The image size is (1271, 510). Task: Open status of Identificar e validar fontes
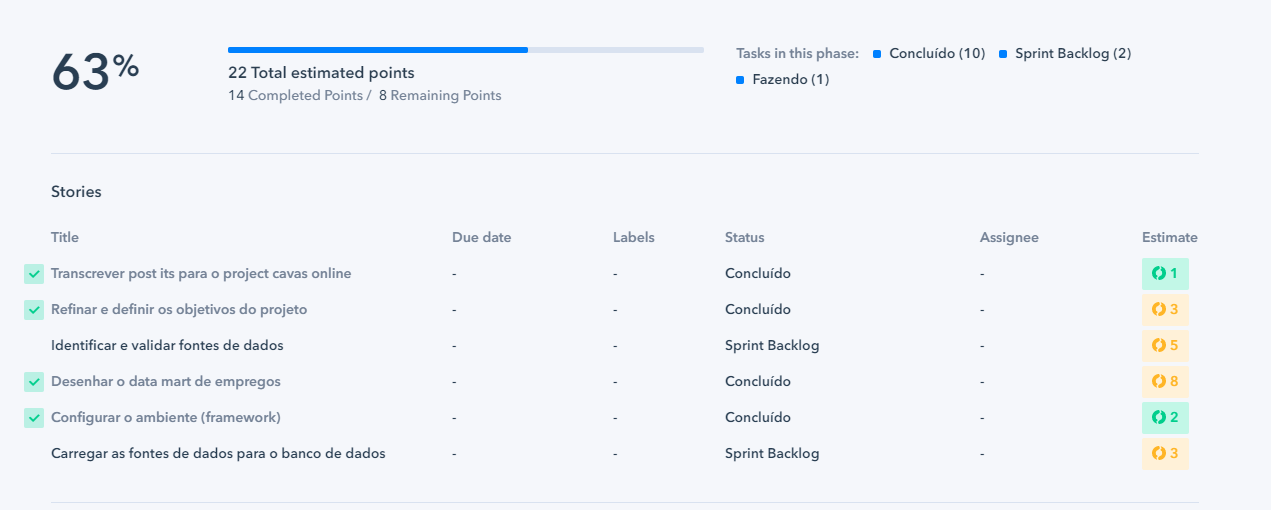click(x=772, y=345)
